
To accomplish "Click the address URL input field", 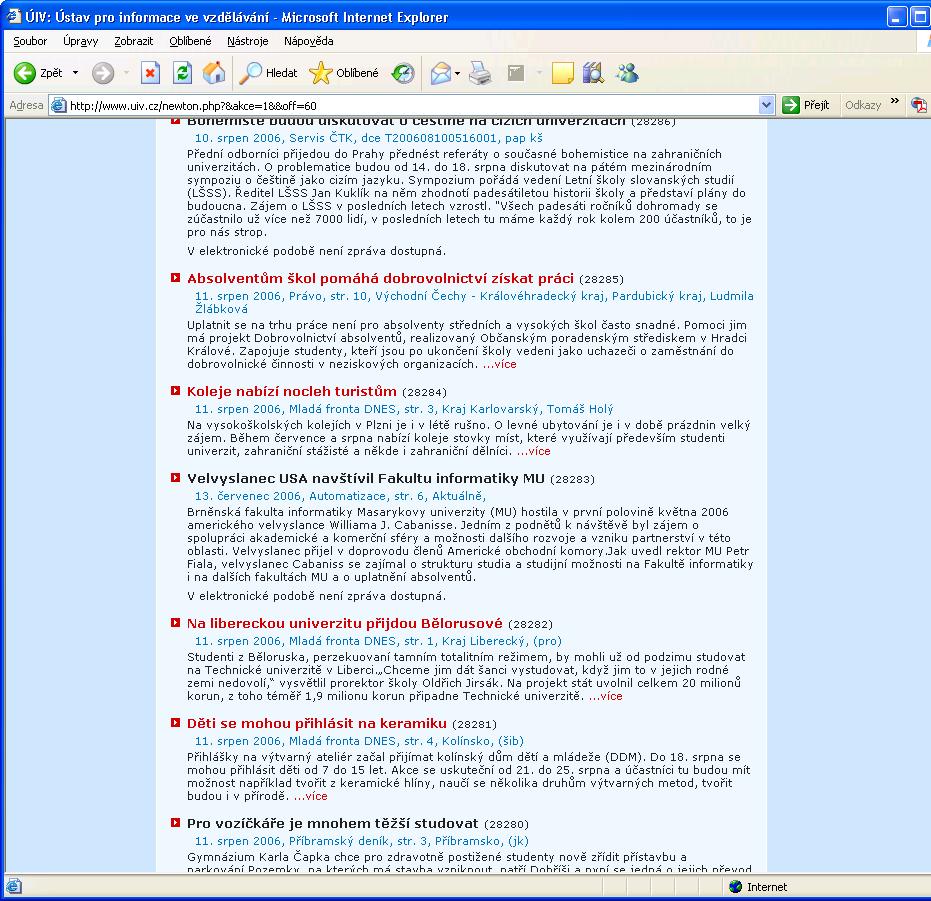I will tap(413, 105).
